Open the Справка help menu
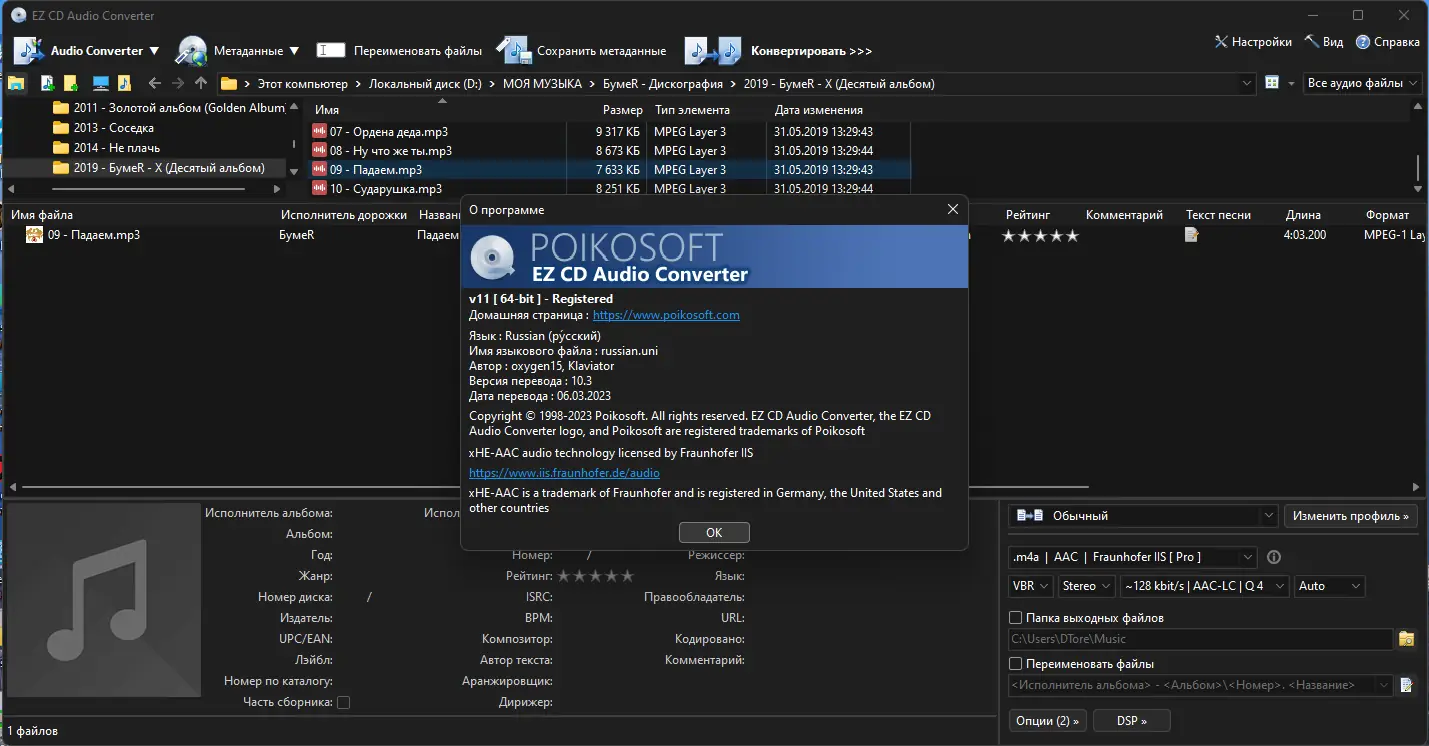This screenshot has height=746, width=1429. 1388,42
